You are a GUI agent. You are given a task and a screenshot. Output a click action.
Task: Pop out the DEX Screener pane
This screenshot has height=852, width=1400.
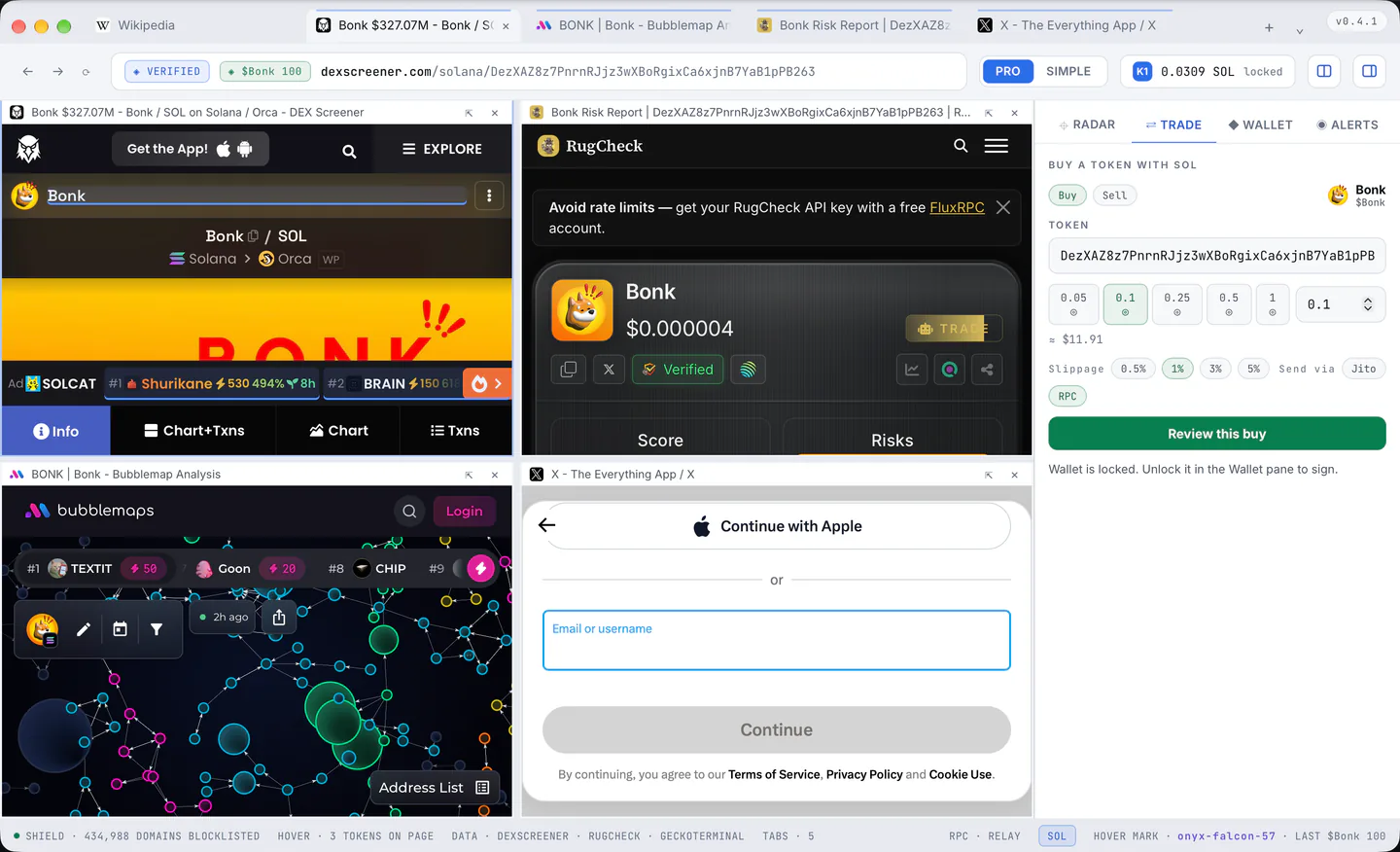point(469,113)
